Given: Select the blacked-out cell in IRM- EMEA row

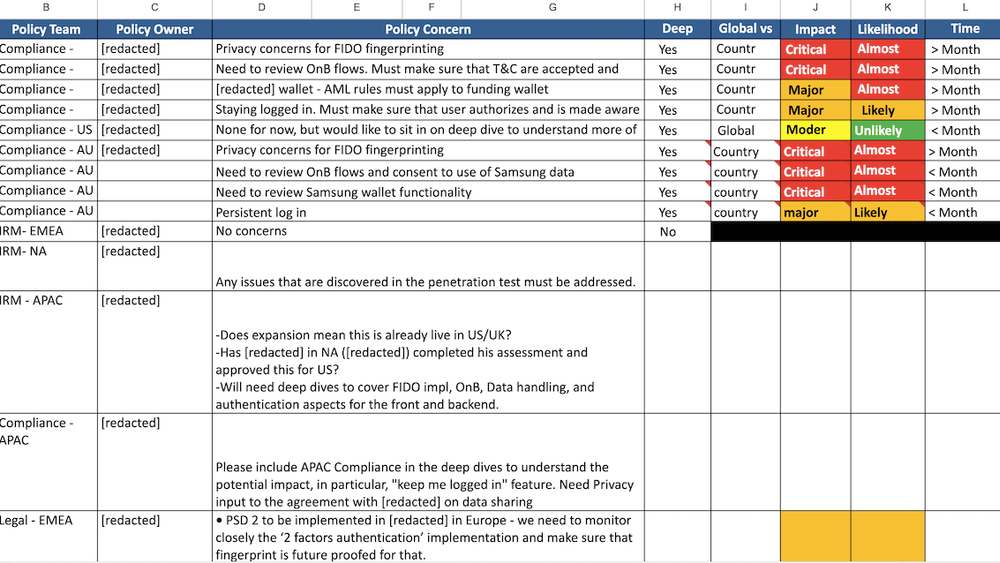Looking at the screenshot, I should (x=855, y=231).
